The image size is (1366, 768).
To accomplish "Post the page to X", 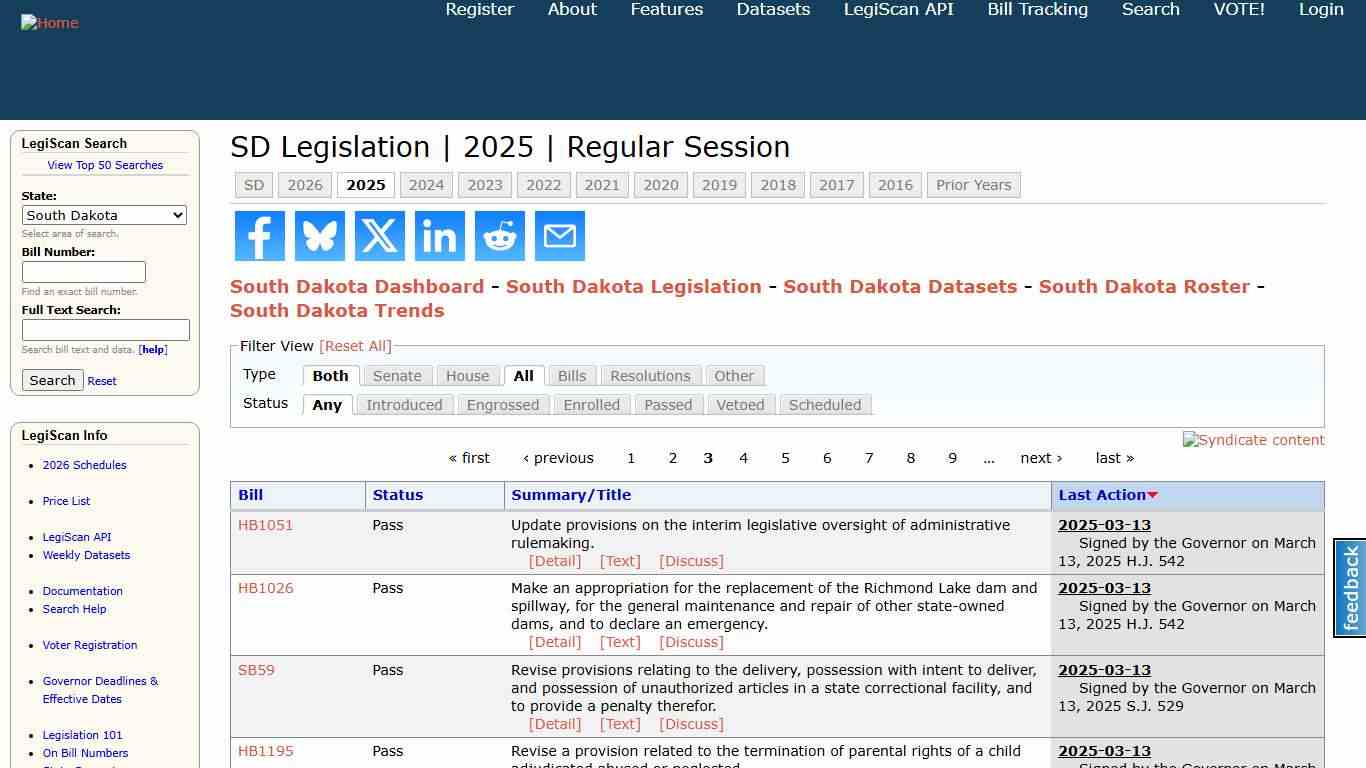I will pyautogui.click(x=379, y=236).
